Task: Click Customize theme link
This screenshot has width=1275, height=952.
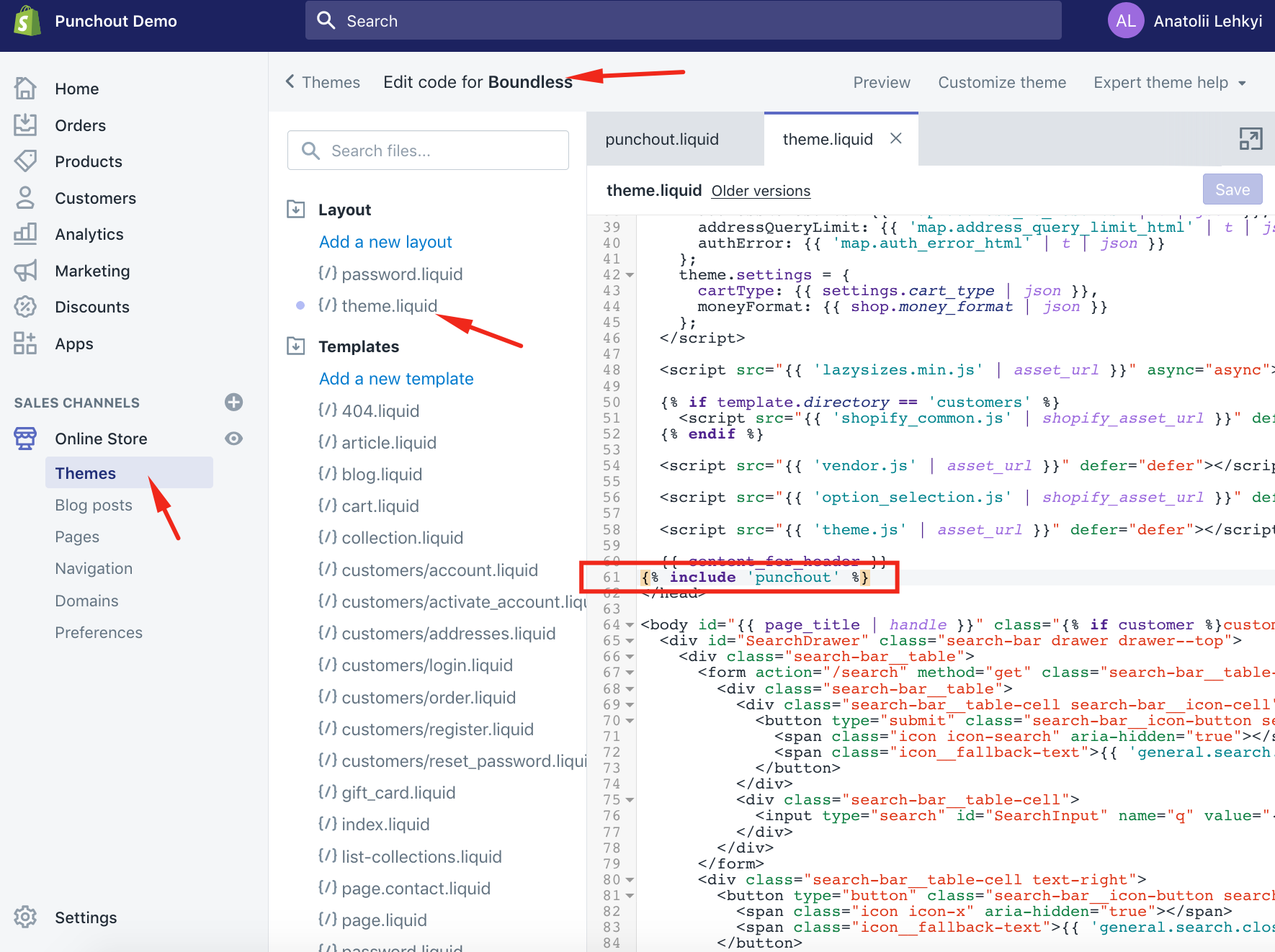Action: pos(1002,83)
